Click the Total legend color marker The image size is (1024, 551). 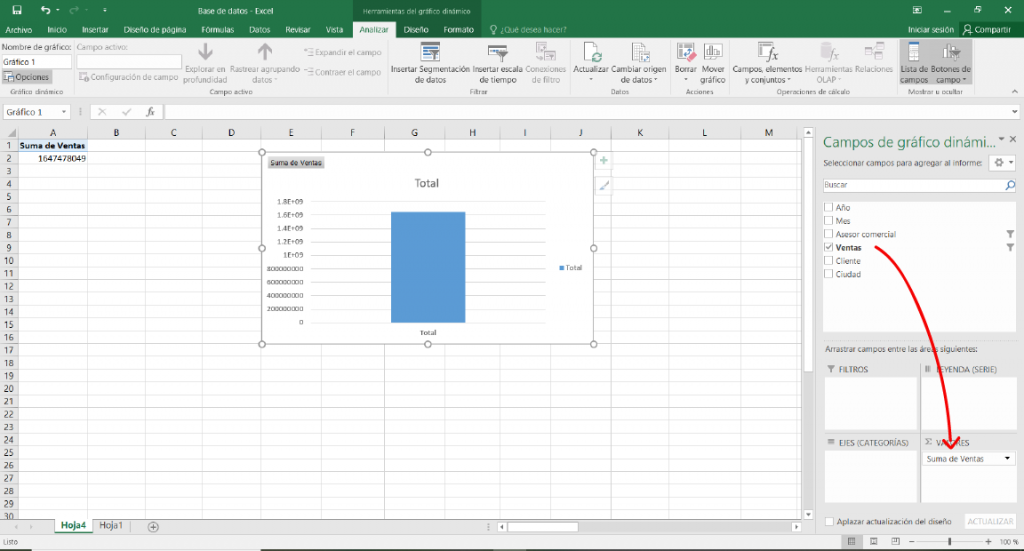pyautogui.click(x=562, y=268)
